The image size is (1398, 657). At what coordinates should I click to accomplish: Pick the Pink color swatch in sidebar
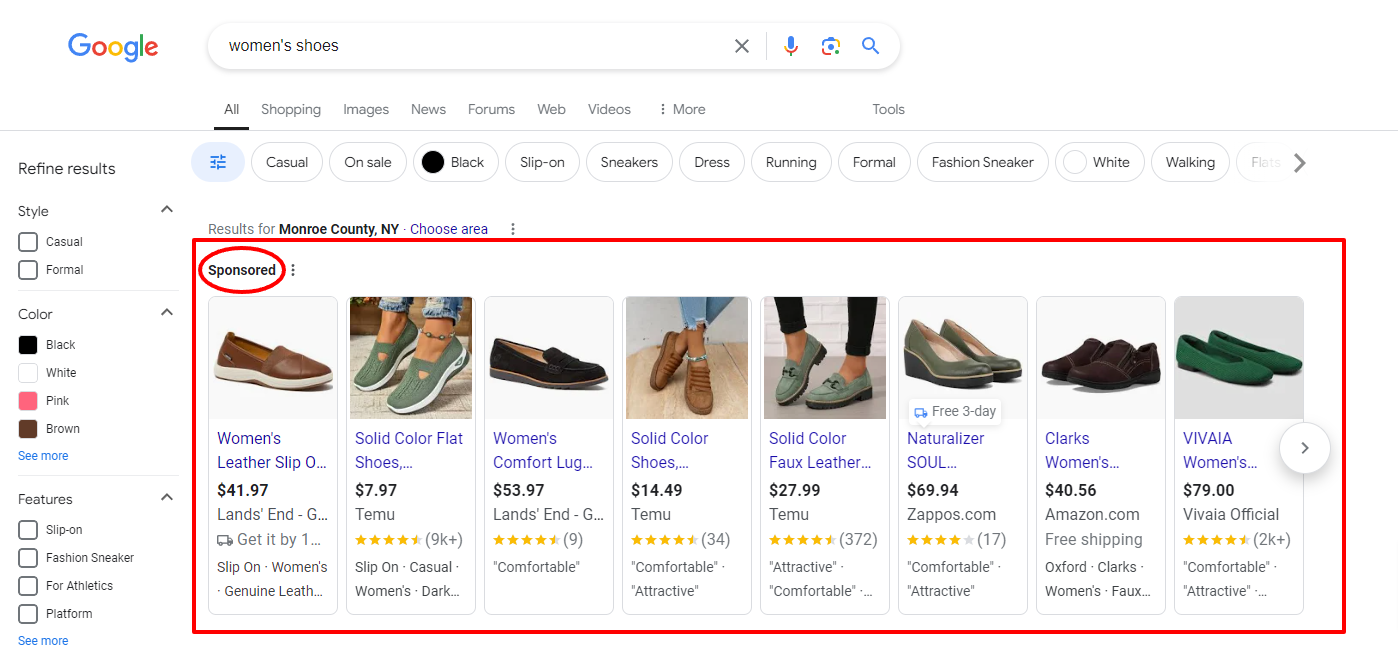coord(28,401)
